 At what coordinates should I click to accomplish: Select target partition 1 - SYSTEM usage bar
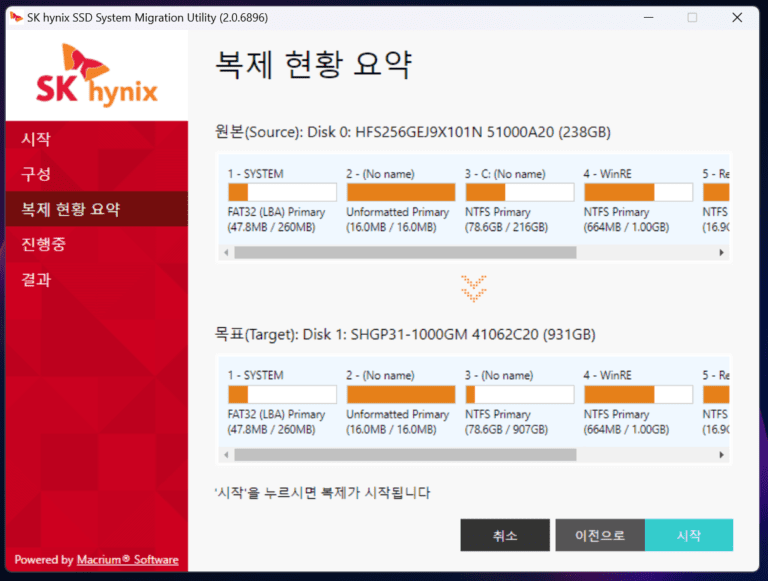pyautogui.click(x=282, y=394)
